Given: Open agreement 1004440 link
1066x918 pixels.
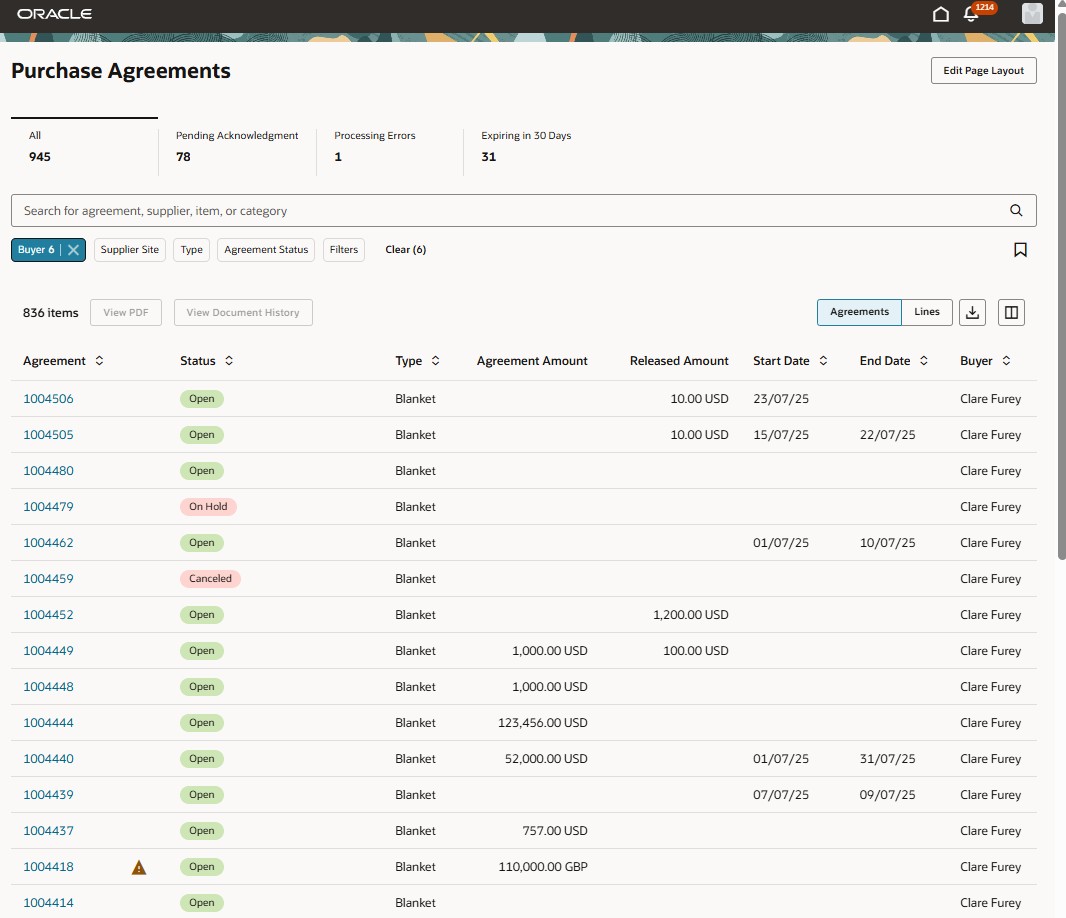Looking at the screenshot, I should coord(48,760).
